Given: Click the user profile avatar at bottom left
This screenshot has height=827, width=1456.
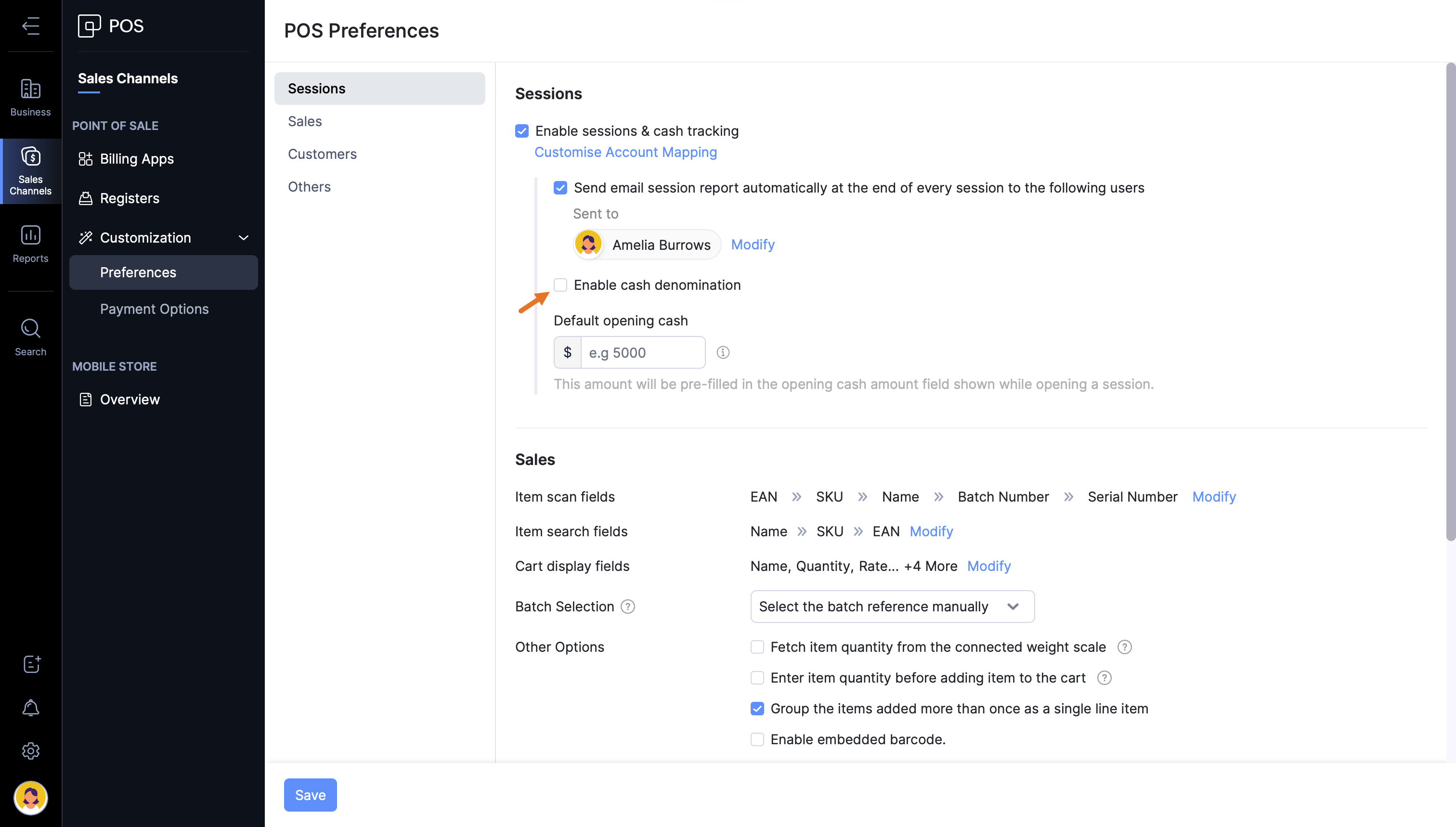Looking at the screenshot, I should point(31,798).
